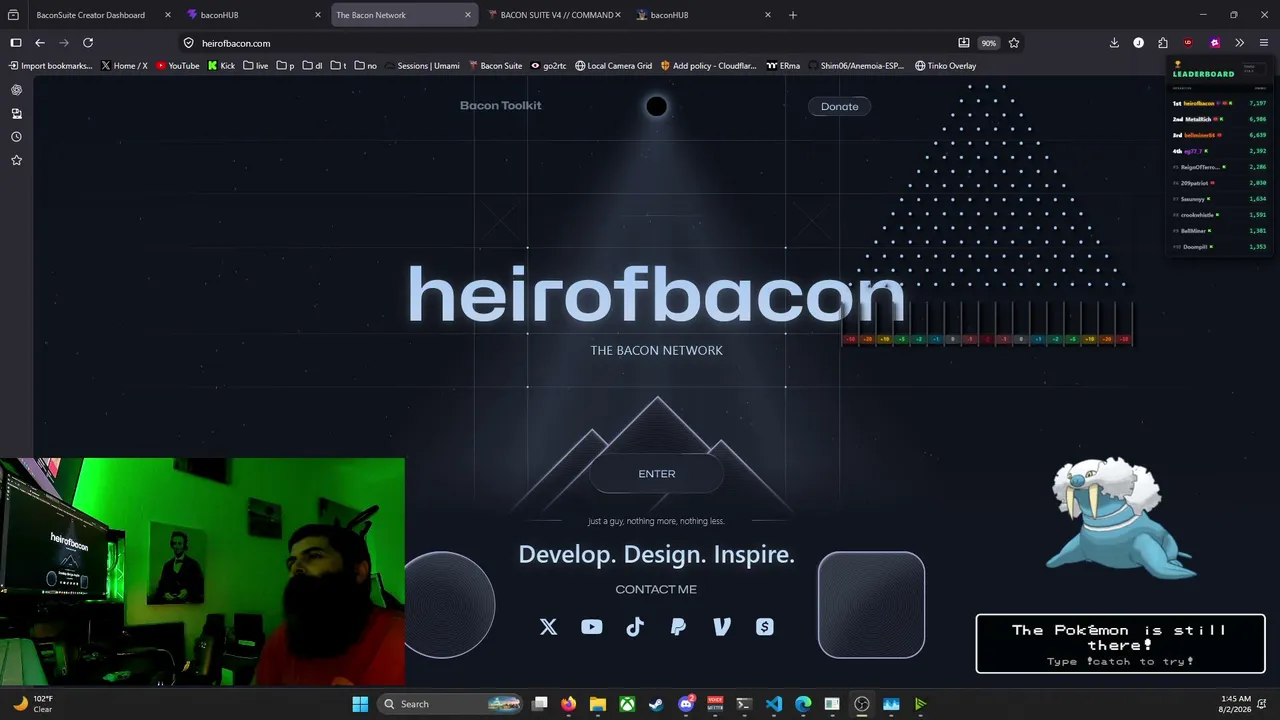Switch to BACON SUITE V4 // COMMAND tab
The width and height of the screenshot is (1280, 720).
(553, 15)
